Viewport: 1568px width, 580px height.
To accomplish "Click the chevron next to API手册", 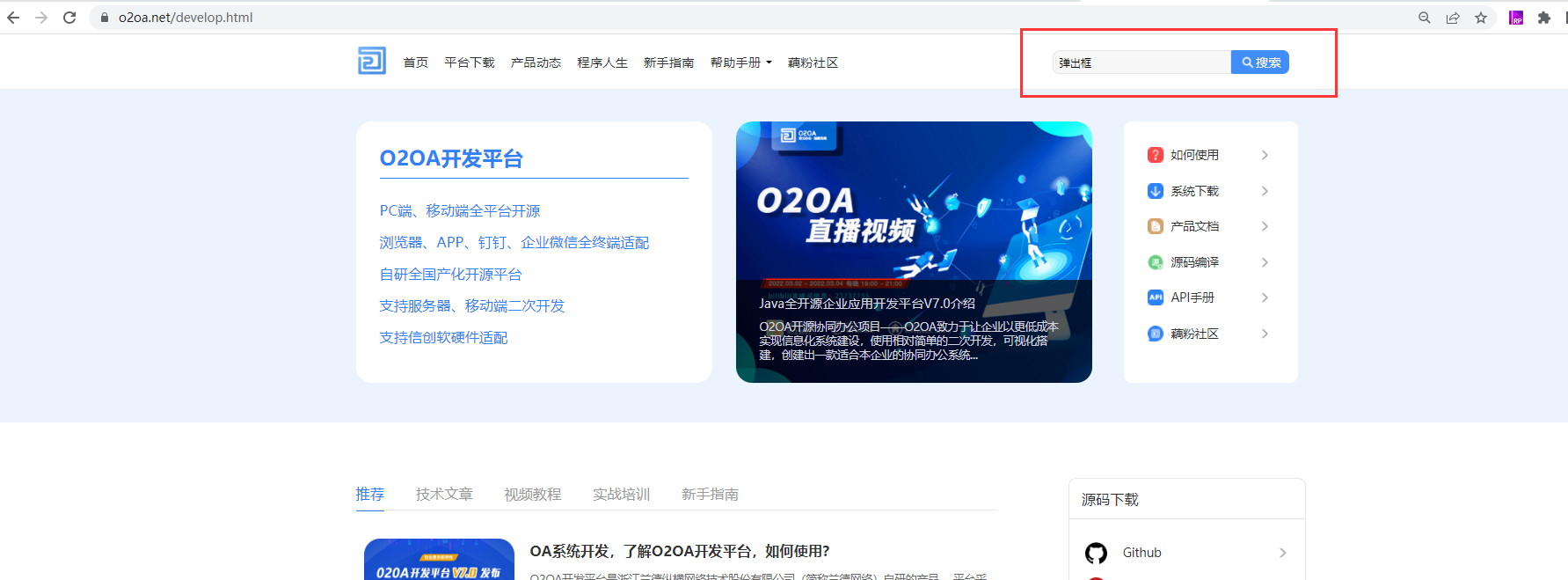I will click(1265, 297).
